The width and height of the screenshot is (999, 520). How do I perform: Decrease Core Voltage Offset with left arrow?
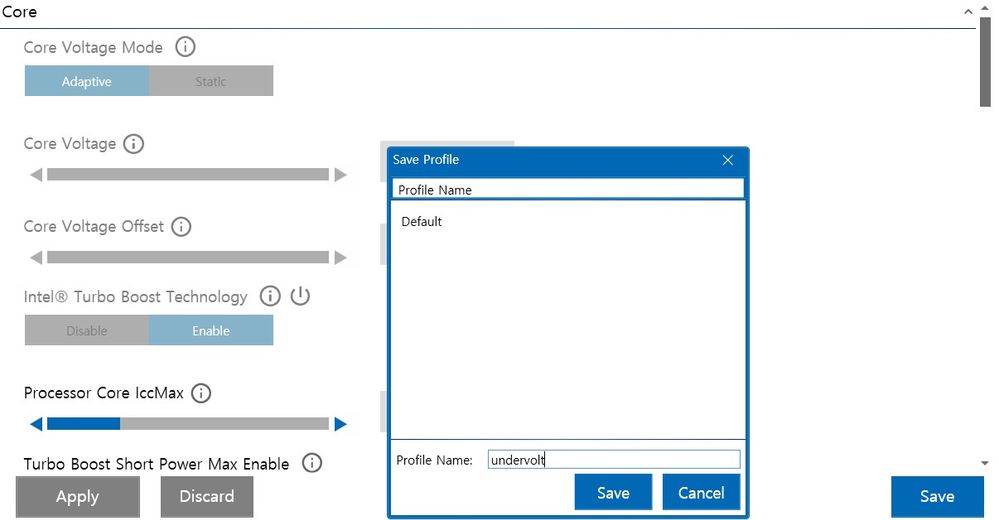pyautogui.click(x=36, y=257)
